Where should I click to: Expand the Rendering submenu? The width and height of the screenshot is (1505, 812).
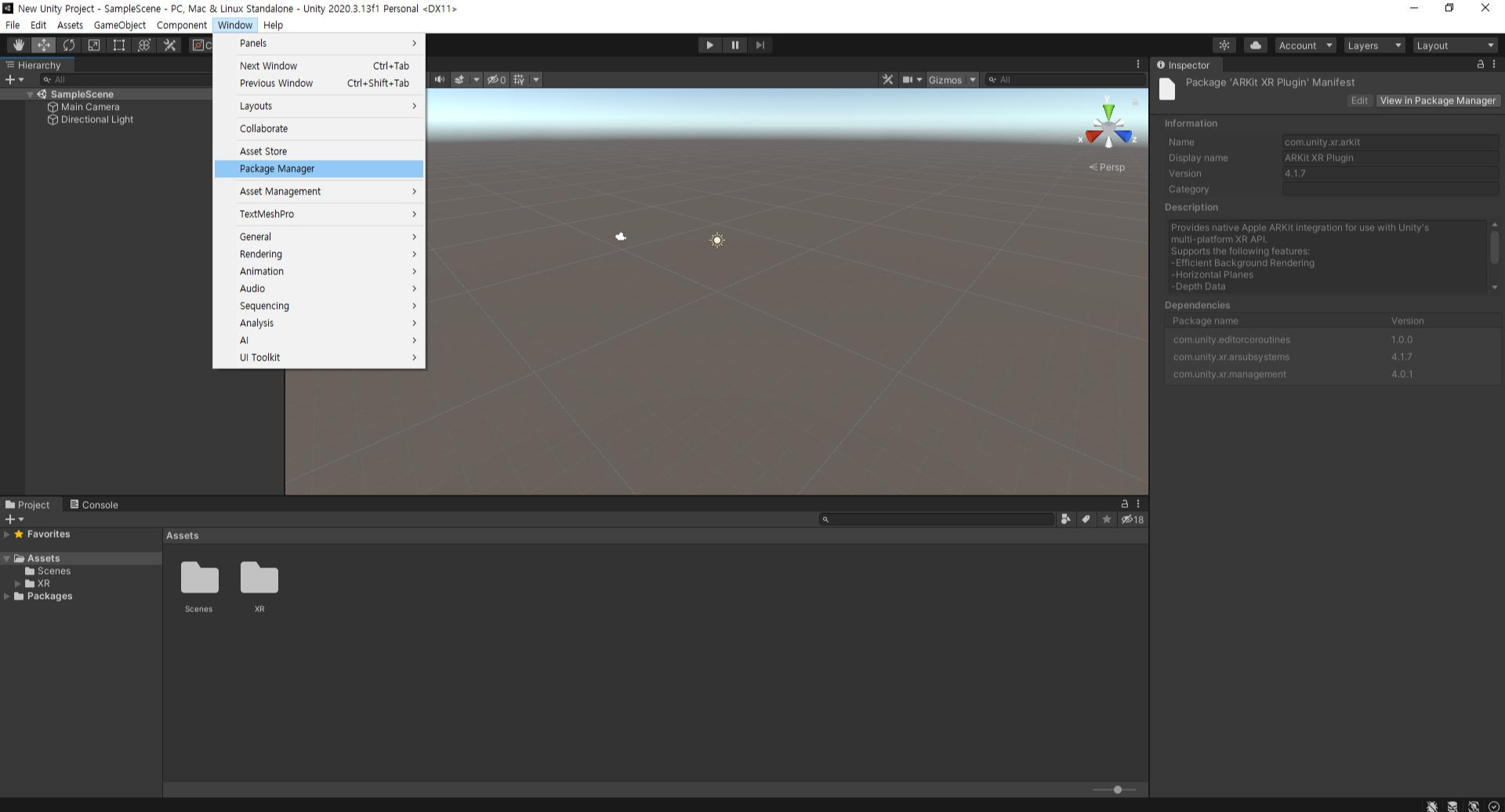[x=319, y=254]
